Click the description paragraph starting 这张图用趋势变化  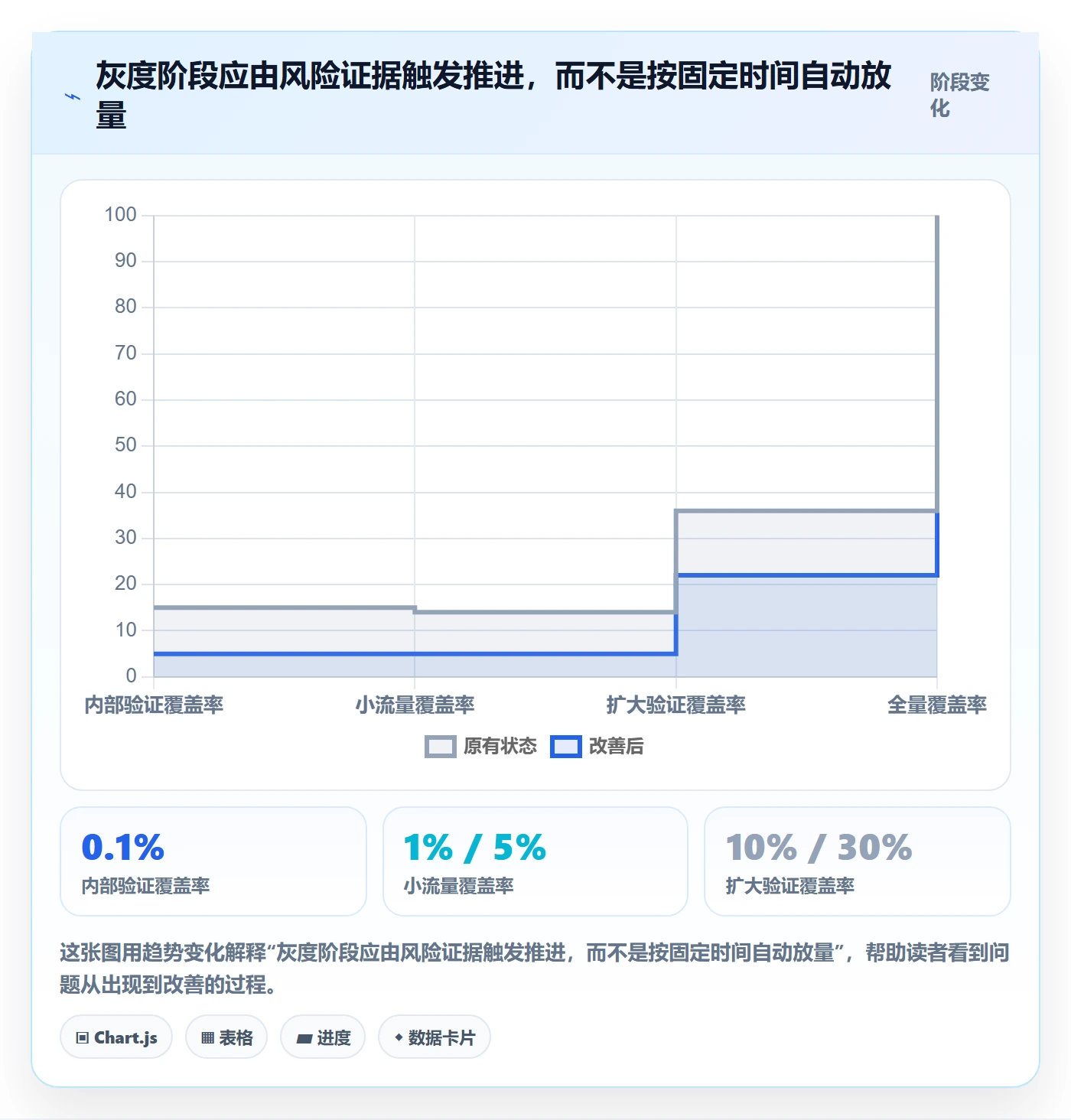(x=535, y=969)
